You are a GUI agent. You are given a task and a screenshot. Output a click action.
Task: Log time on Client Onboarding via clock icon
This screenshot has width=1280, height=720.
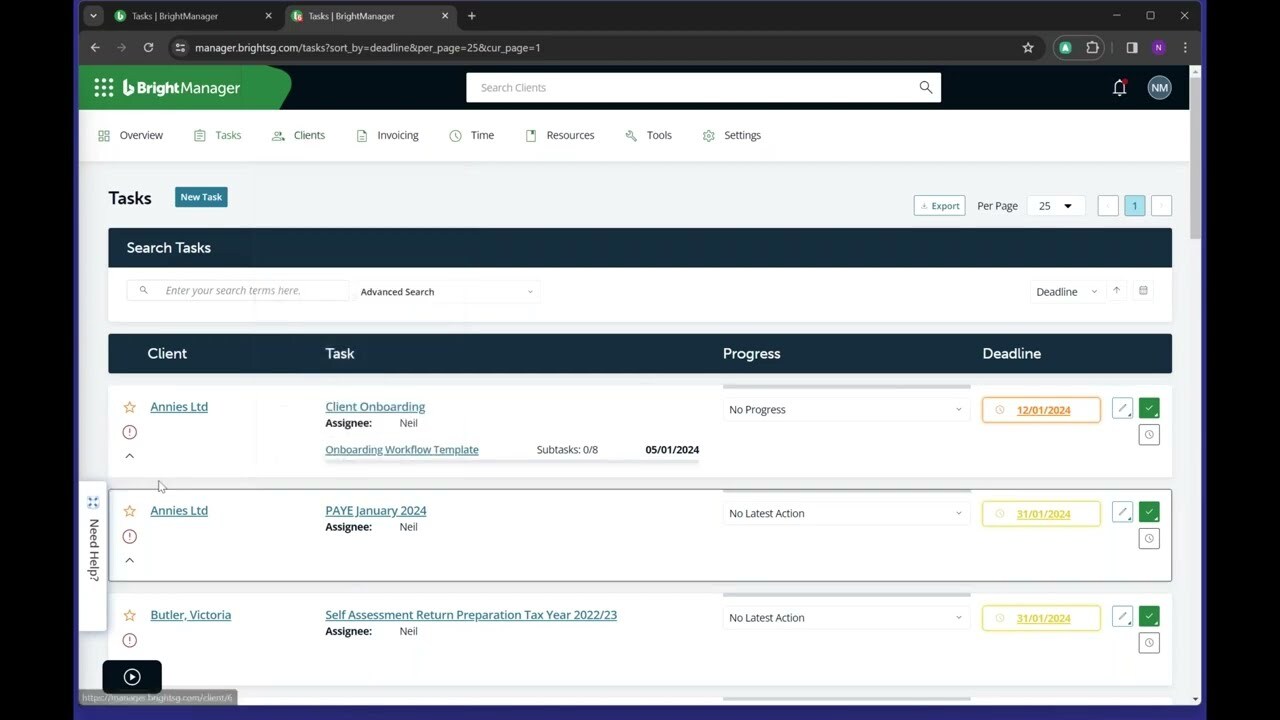tap(1148, 434)
